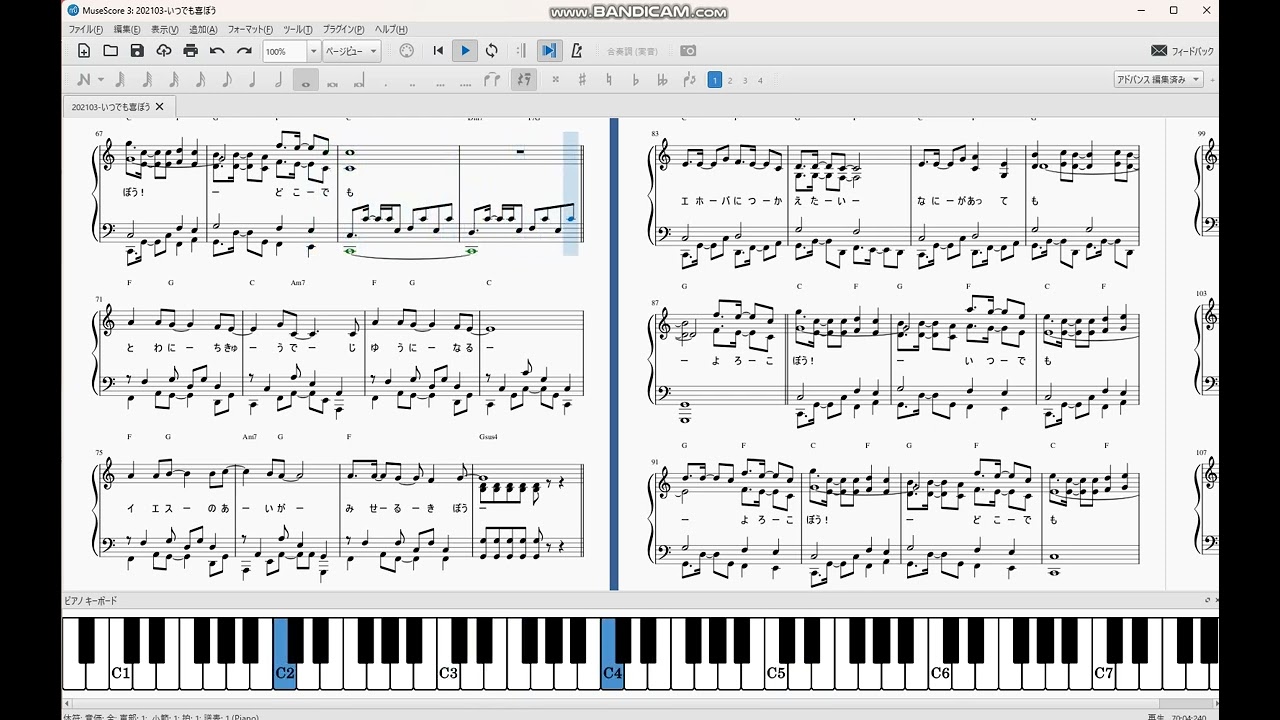
Task: Select the quarter note duration
Action: [253, 80]
